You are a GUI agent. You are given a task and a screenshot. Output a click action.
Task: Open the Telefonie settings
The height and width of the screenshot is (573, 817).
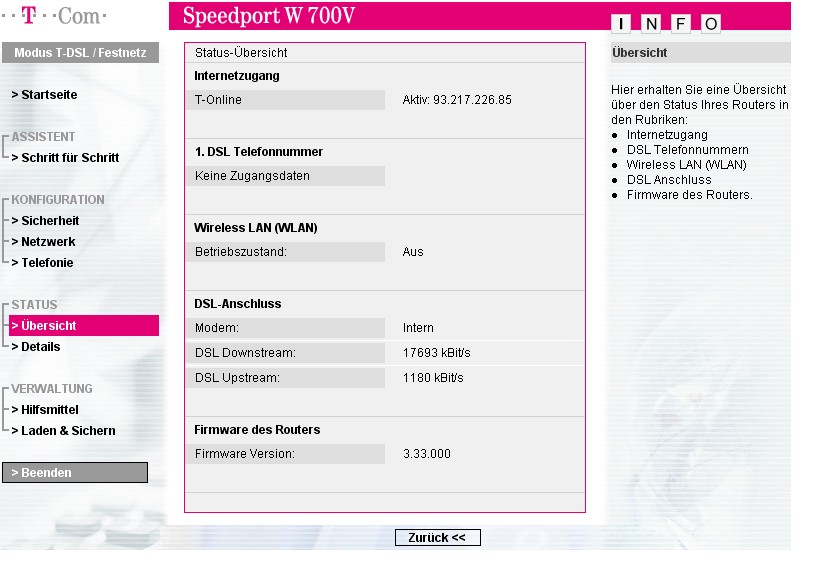[x=42, y=263]
